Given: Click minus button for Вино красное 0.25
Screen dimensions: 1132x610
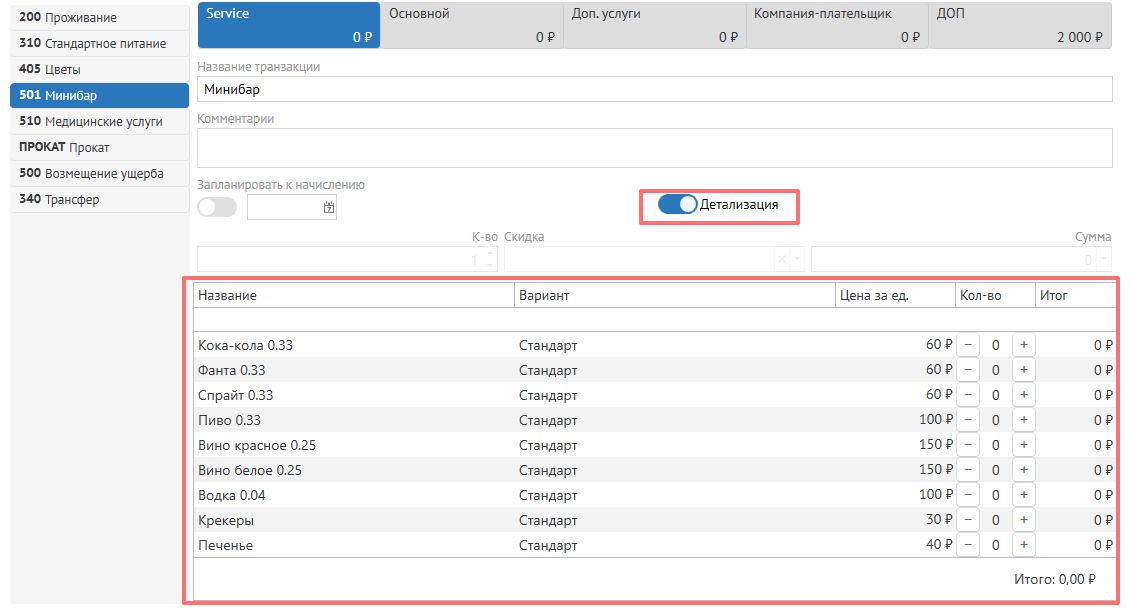Looking at the screenshot, I should point(968,445).
